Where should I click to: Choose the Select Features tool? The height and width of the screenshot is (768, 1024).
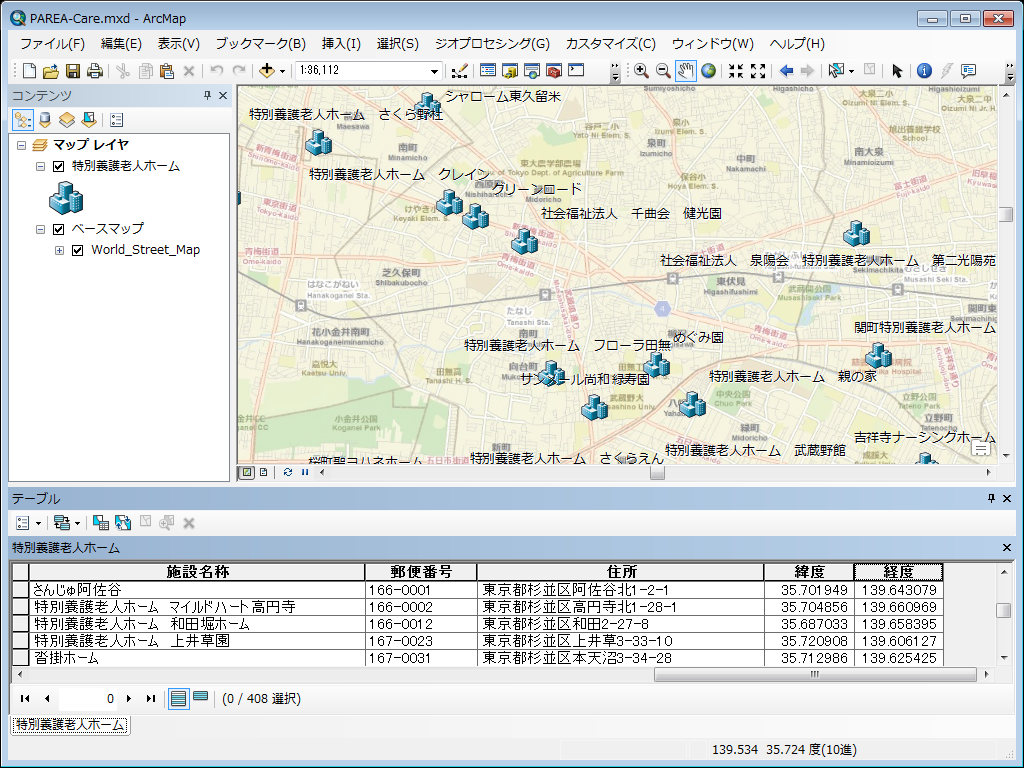coord(836,71)
